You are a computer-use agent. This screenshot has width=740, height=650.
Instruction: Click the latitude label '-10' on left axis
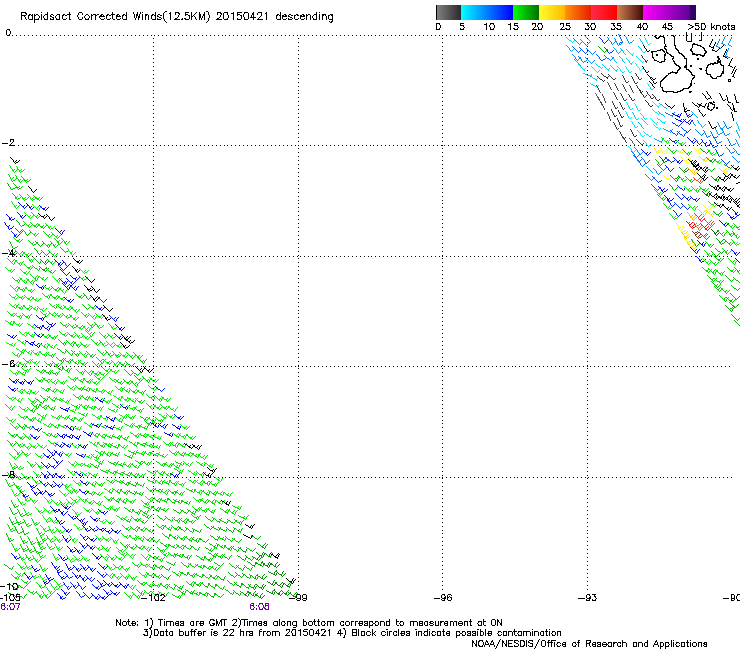coord(9,586)
